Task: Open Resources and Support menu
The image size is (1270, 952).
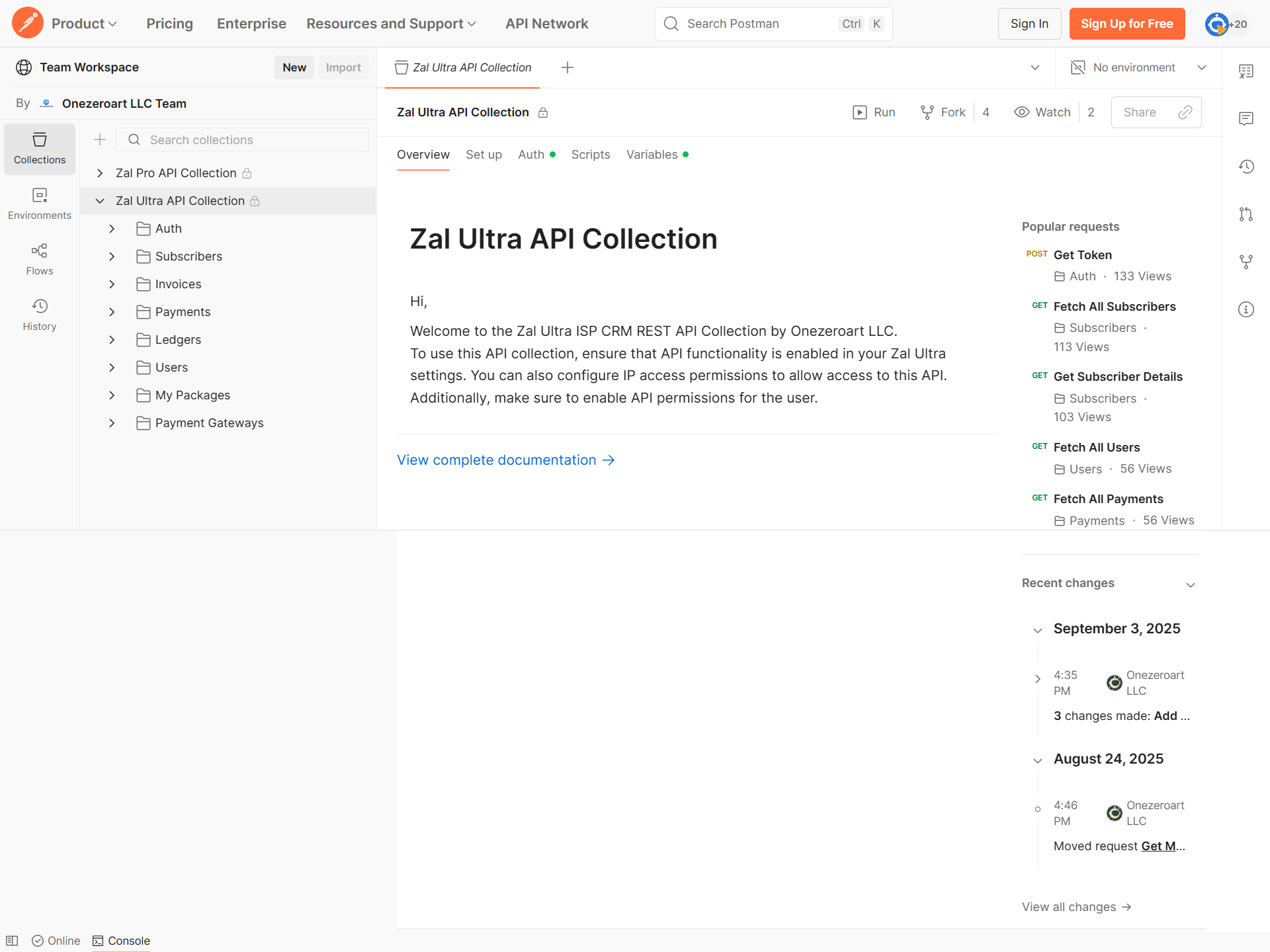Action: click(x=391, y=24)
